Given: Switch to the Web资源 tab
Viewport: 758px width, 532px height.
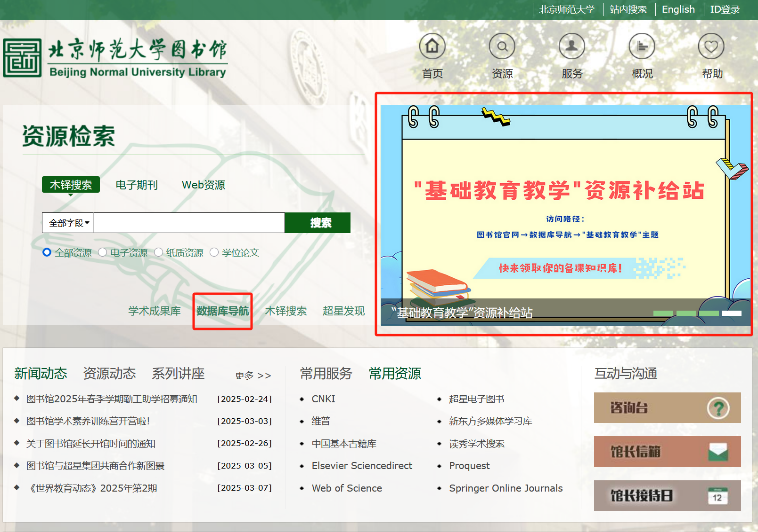Looking at the screenshot, I should pyautogui.click(x=203, y=185).
